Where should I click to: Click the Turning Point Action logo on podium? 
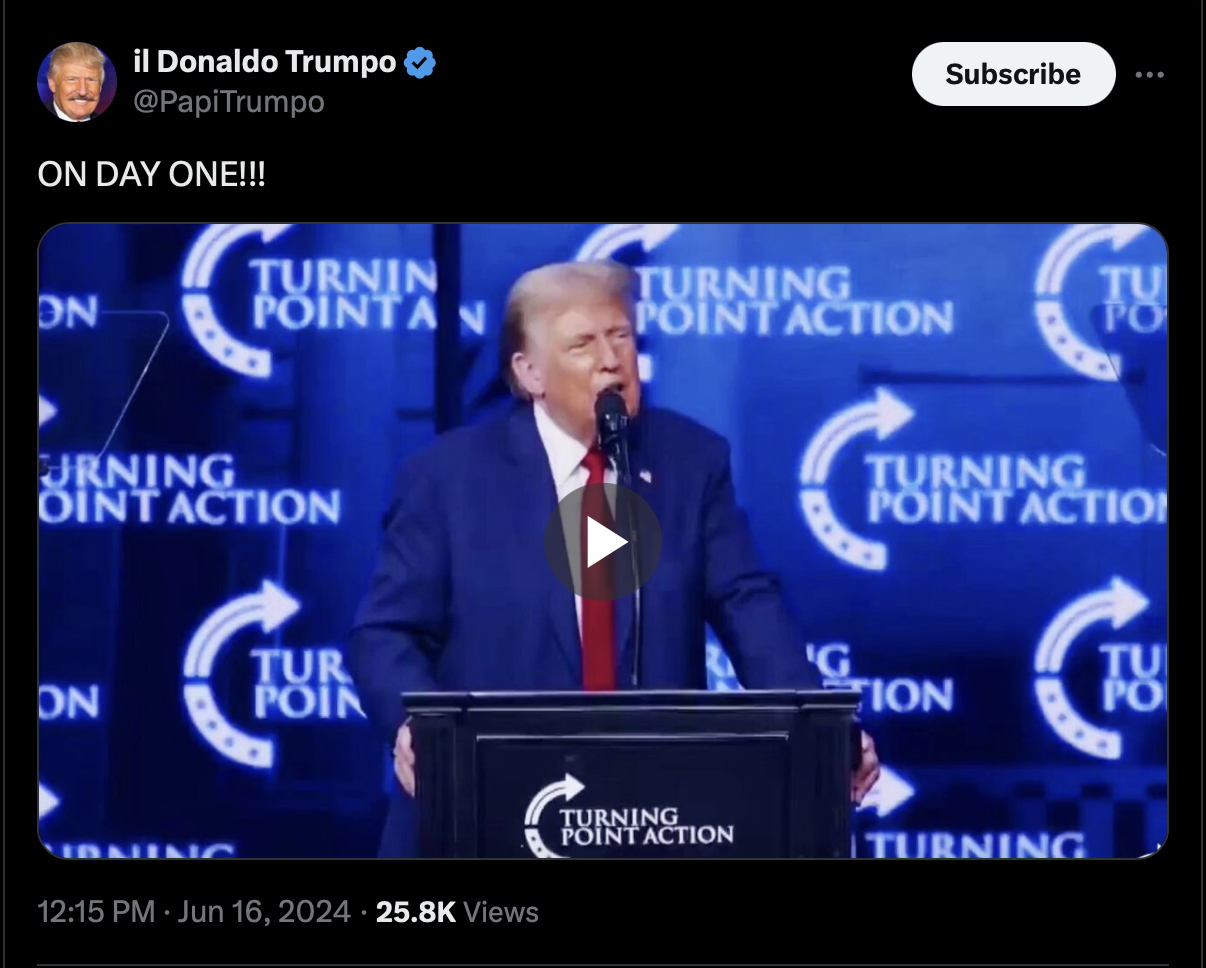630,816
